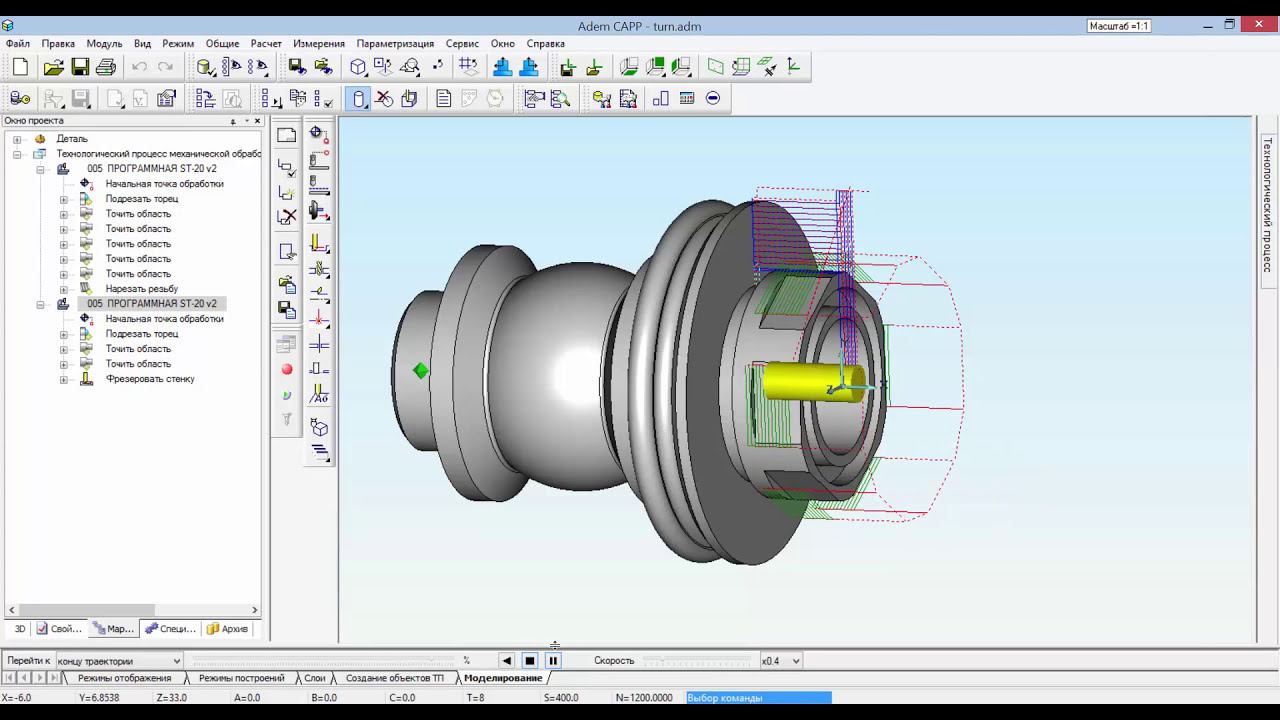Click the zoom magnifier icon in top toolbar
The height and width of the screenshot is (720, 1280).
point(410,67)
